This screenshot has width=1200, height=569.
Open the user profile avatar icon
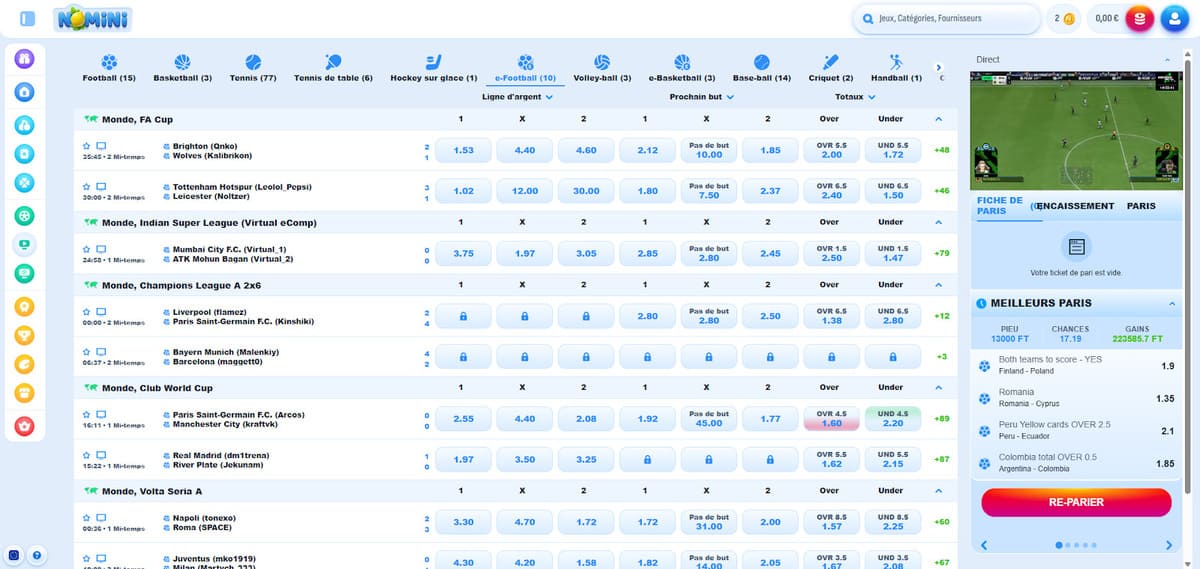coord(1178,18)
